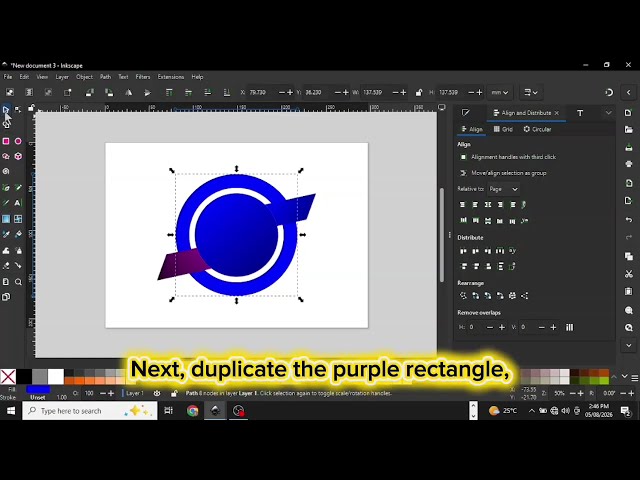Open the Path menu
The width and height of the screenshot is (640, 480).
click(105, 77)
